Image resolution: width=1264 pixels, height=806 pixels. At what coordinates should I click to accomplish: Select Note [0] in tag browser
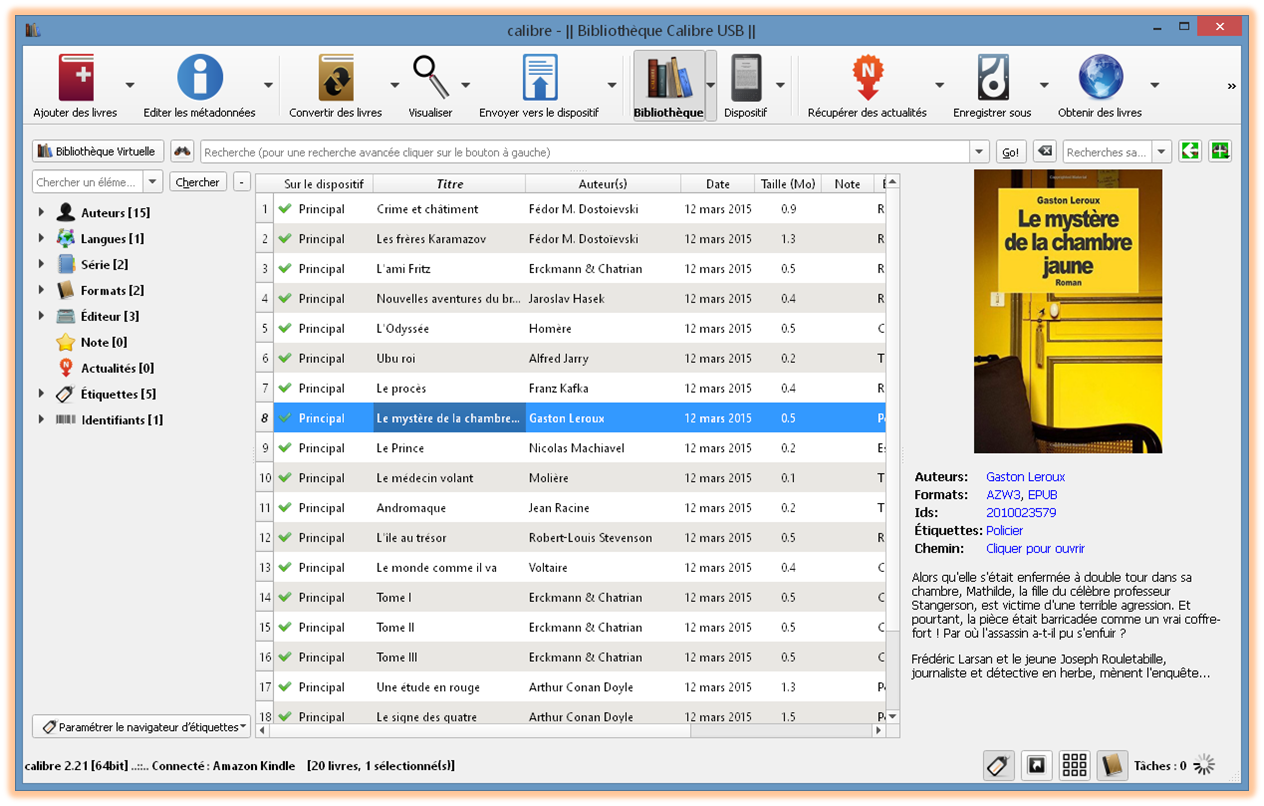tap(104, 342)
